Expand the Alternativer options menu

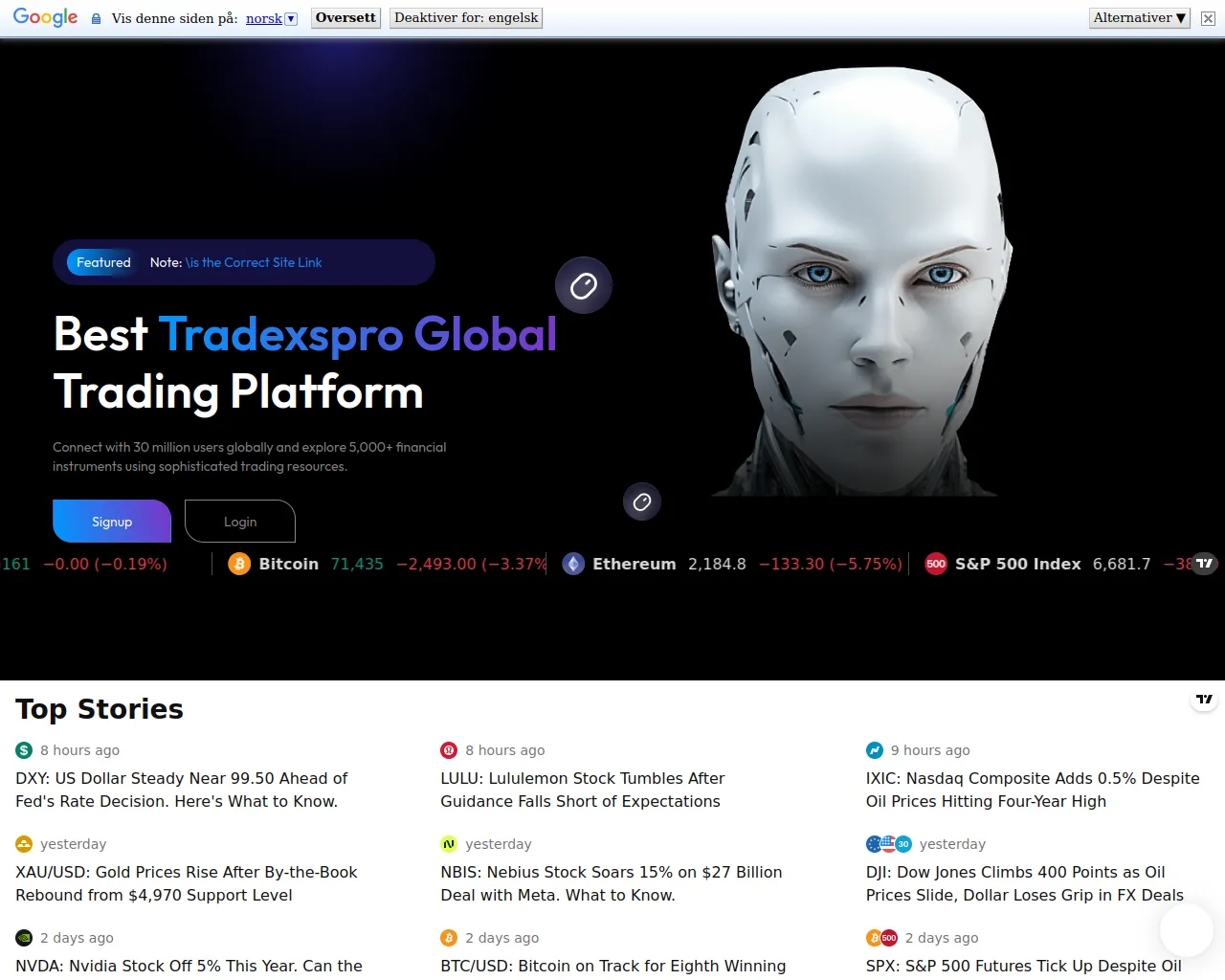coord(1139,17)
